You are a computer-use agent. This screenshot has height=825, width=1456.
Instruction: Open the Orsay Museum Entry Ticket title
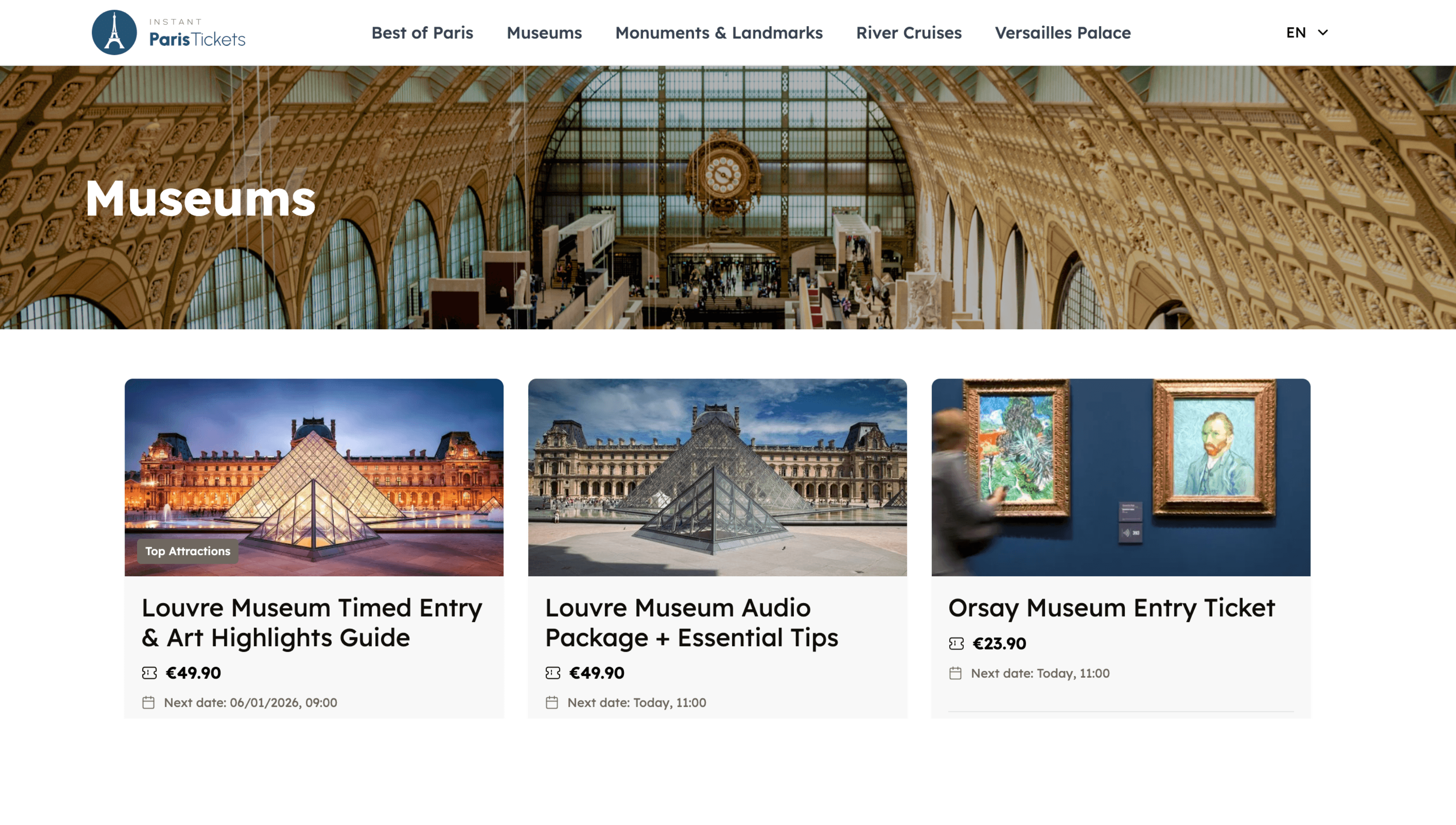click(1111, 607)
